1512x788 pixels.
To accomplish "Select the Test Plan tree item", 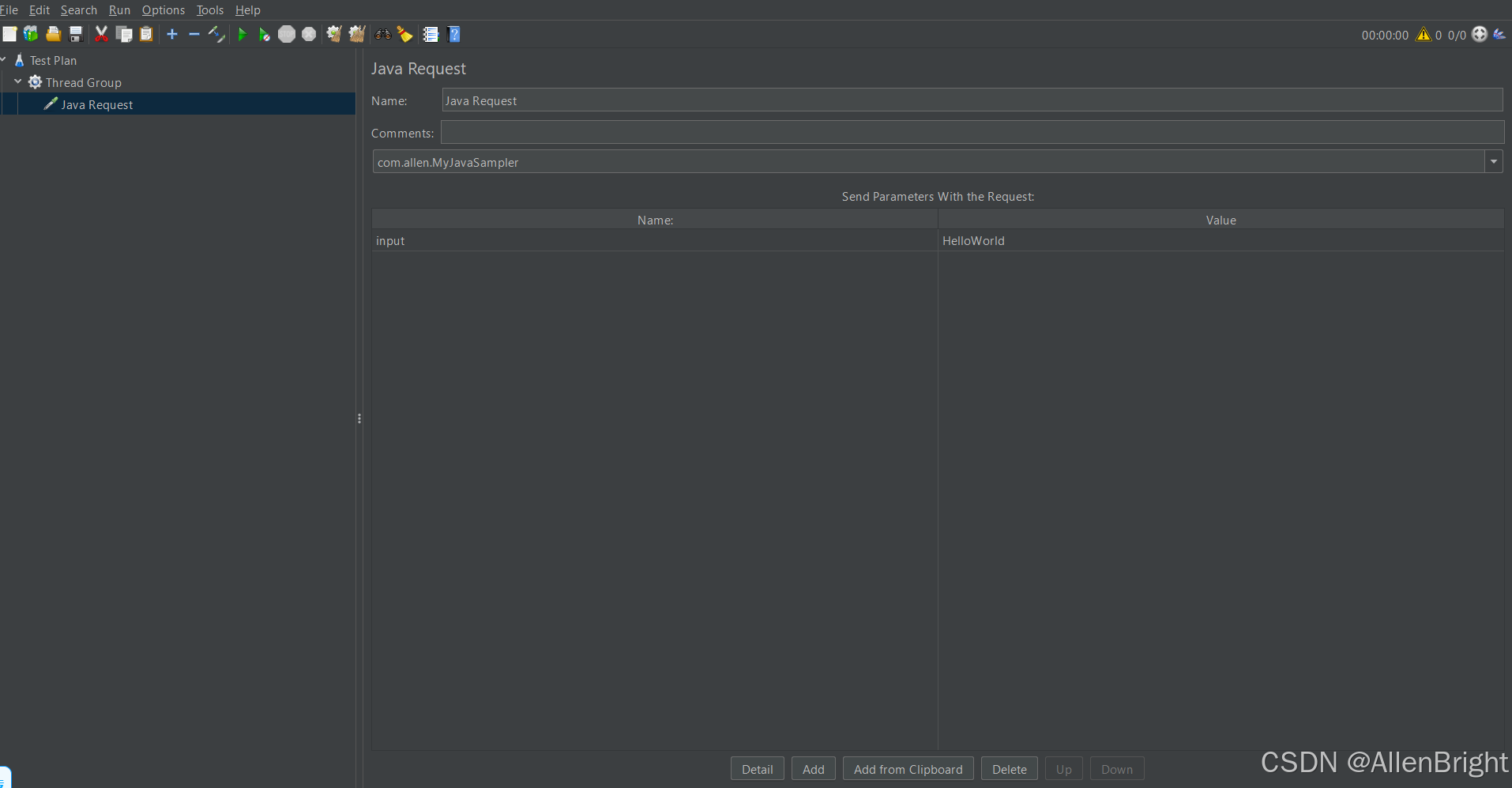I will tap(53, 60).
